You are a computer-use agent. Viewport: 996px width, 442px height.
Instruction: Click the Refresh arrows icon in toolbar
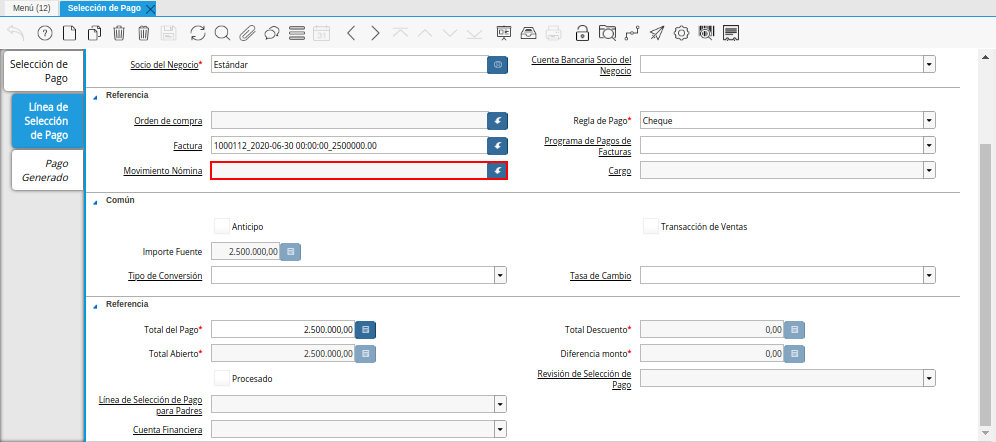coord(197,33)
